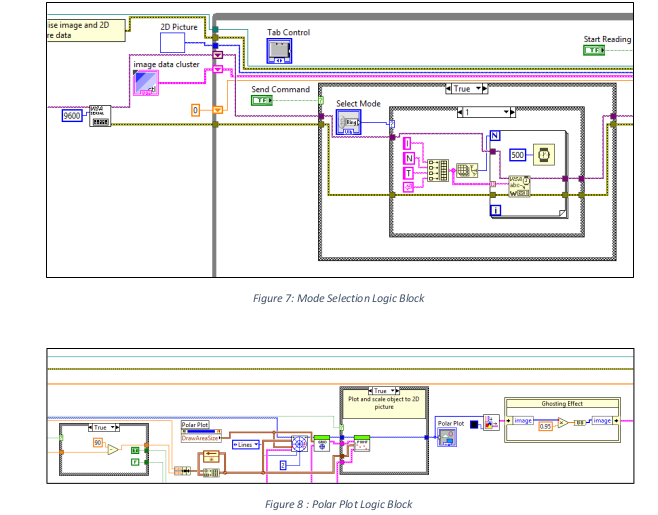Image resolution: width=658 pixels, height=515 pixels.
Task: Toggle the Send Command boolean terminal
Action: tap(262, 100)
